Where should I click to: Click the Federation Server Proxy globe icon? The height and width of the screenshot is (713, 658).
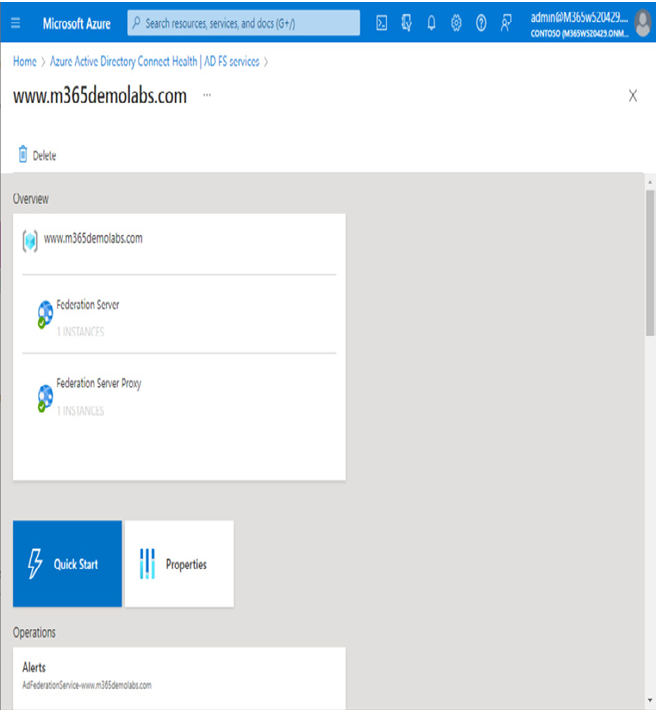(45, 399)
